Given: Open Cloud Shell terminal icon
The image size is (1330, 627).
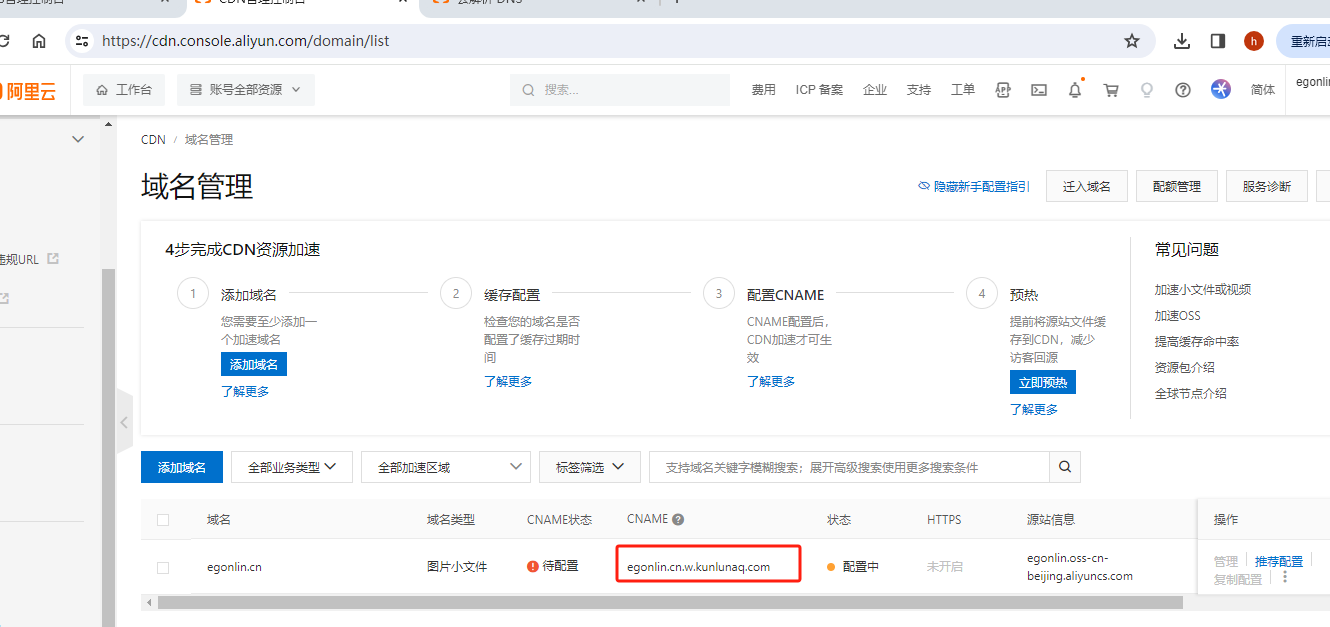Looking at the screenshot, I should [x=1039, y=90].
